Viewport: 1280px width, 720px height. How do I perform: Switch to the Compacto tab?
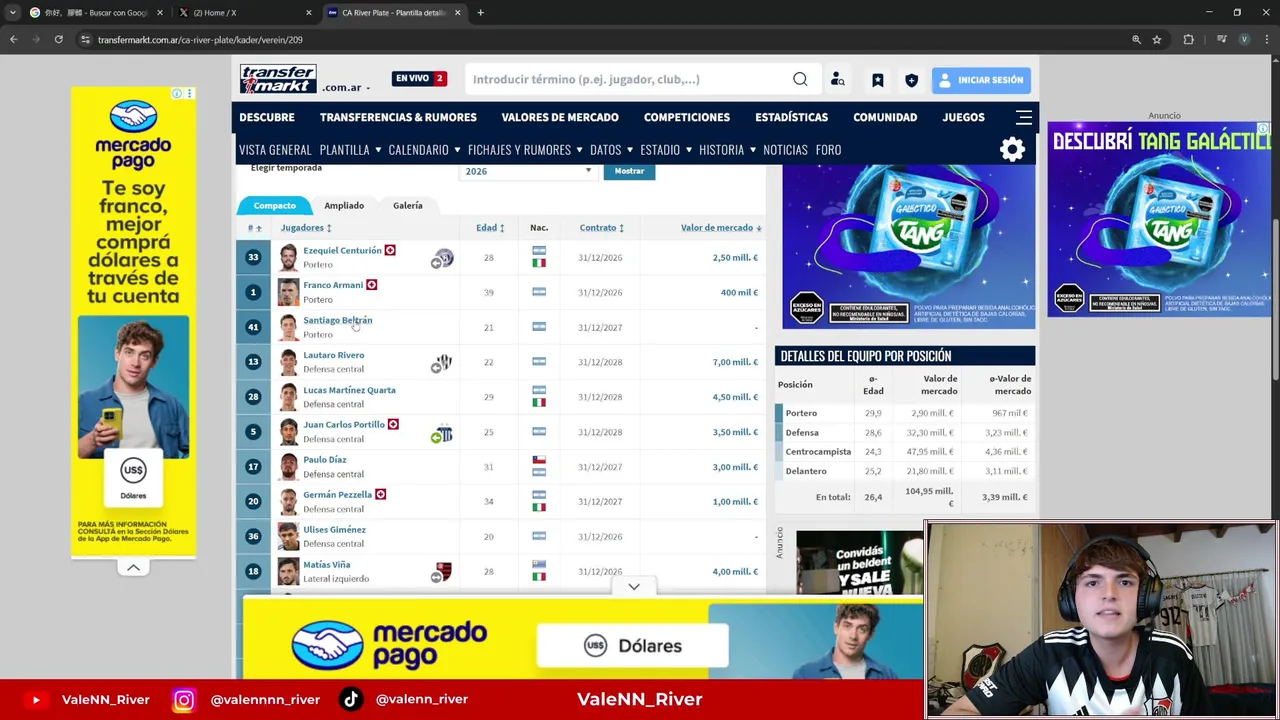[274, 205]
